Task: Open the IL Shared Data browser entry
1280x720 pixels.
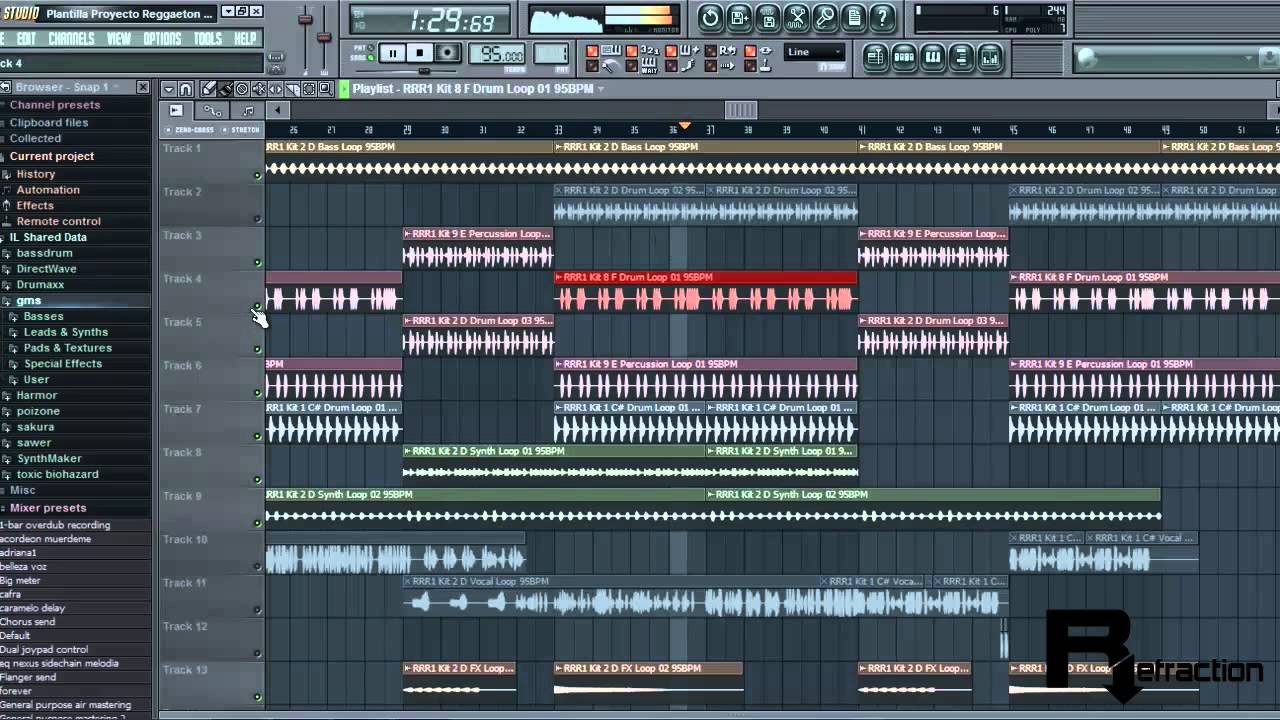Action: (x=48, y=237)
